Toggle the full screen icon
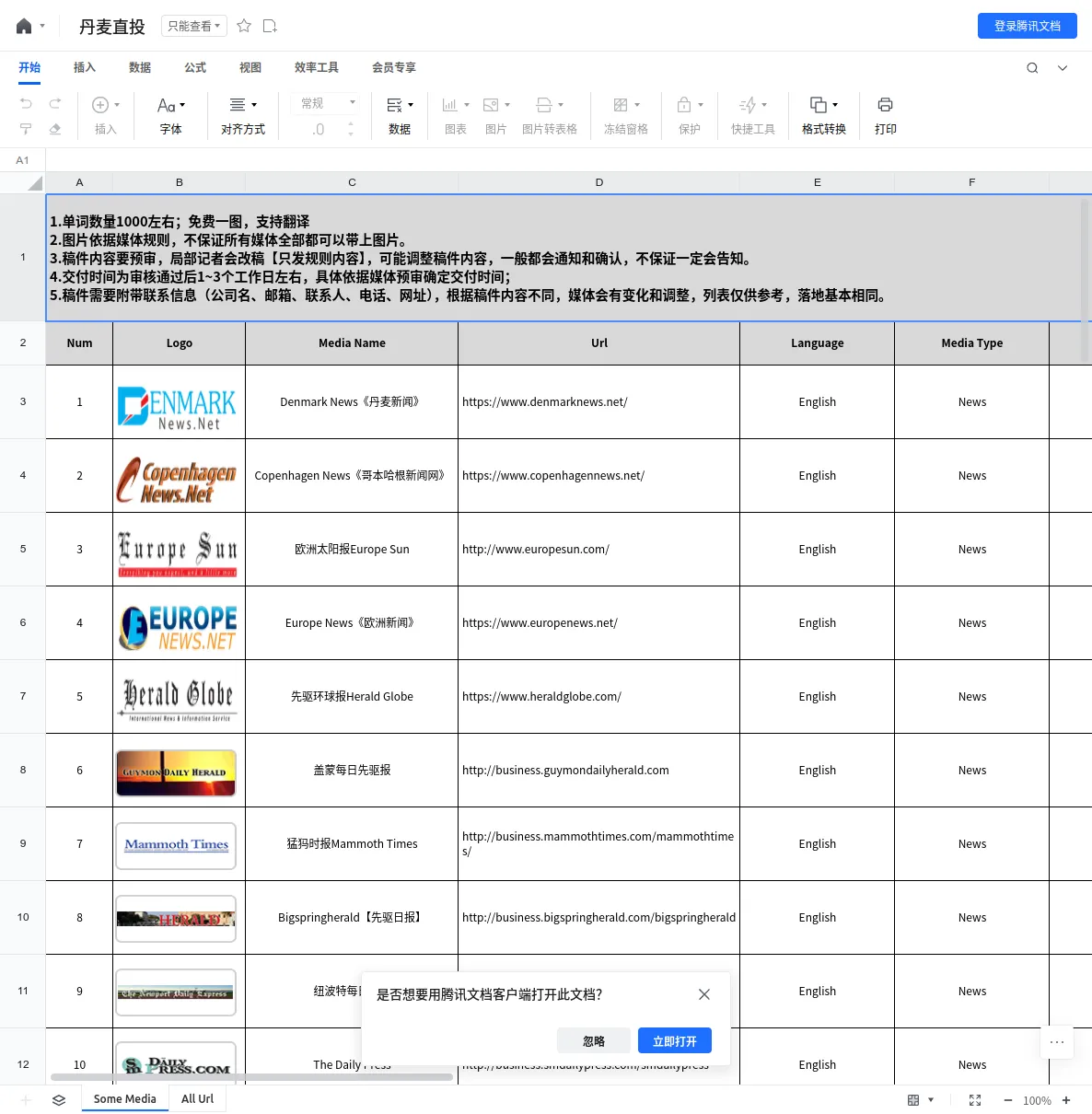The width and height of the screenshot is (1092, 1114). (x=975, y=1100)
